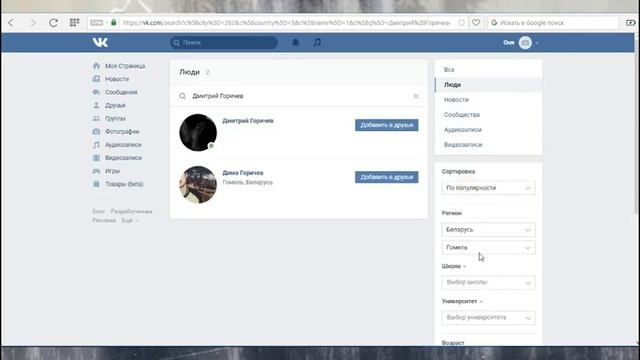Viewport: 640px width, 360px height.
Task: Click the person icon beside Друзья
Action: 96,105
